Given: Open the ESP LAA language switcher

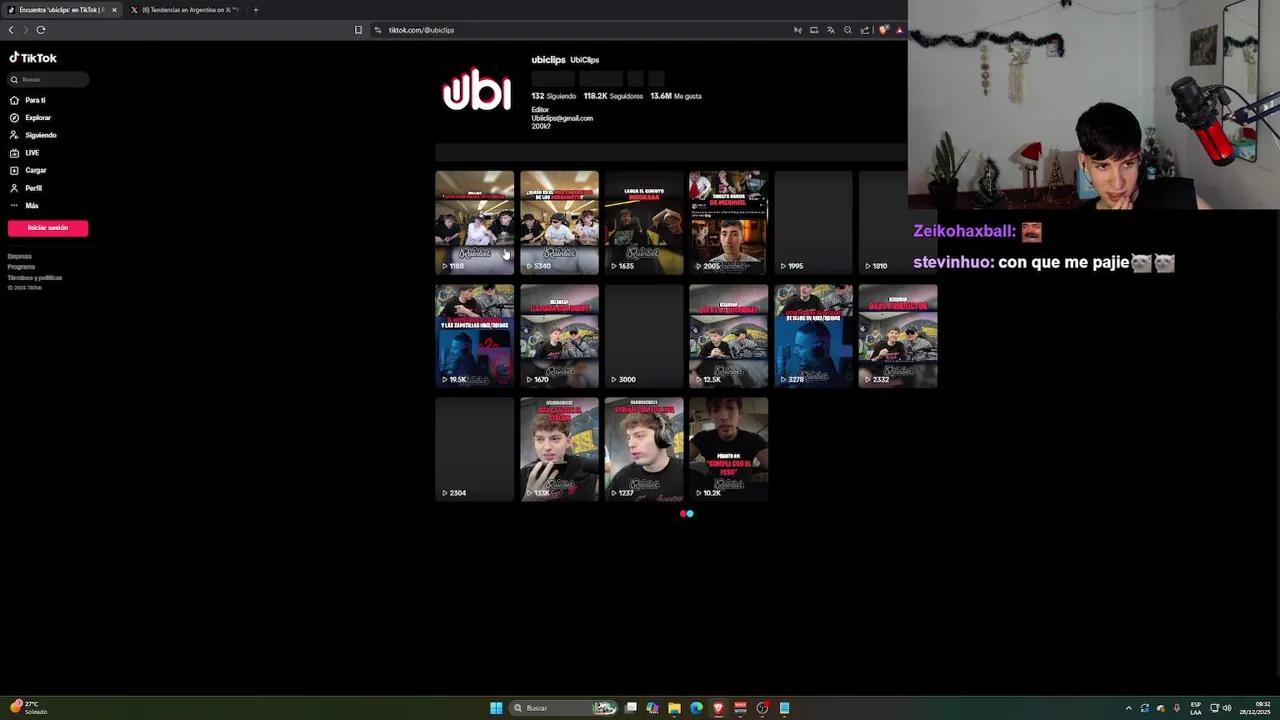Looking at the screenshot, I should [1195, 708].
